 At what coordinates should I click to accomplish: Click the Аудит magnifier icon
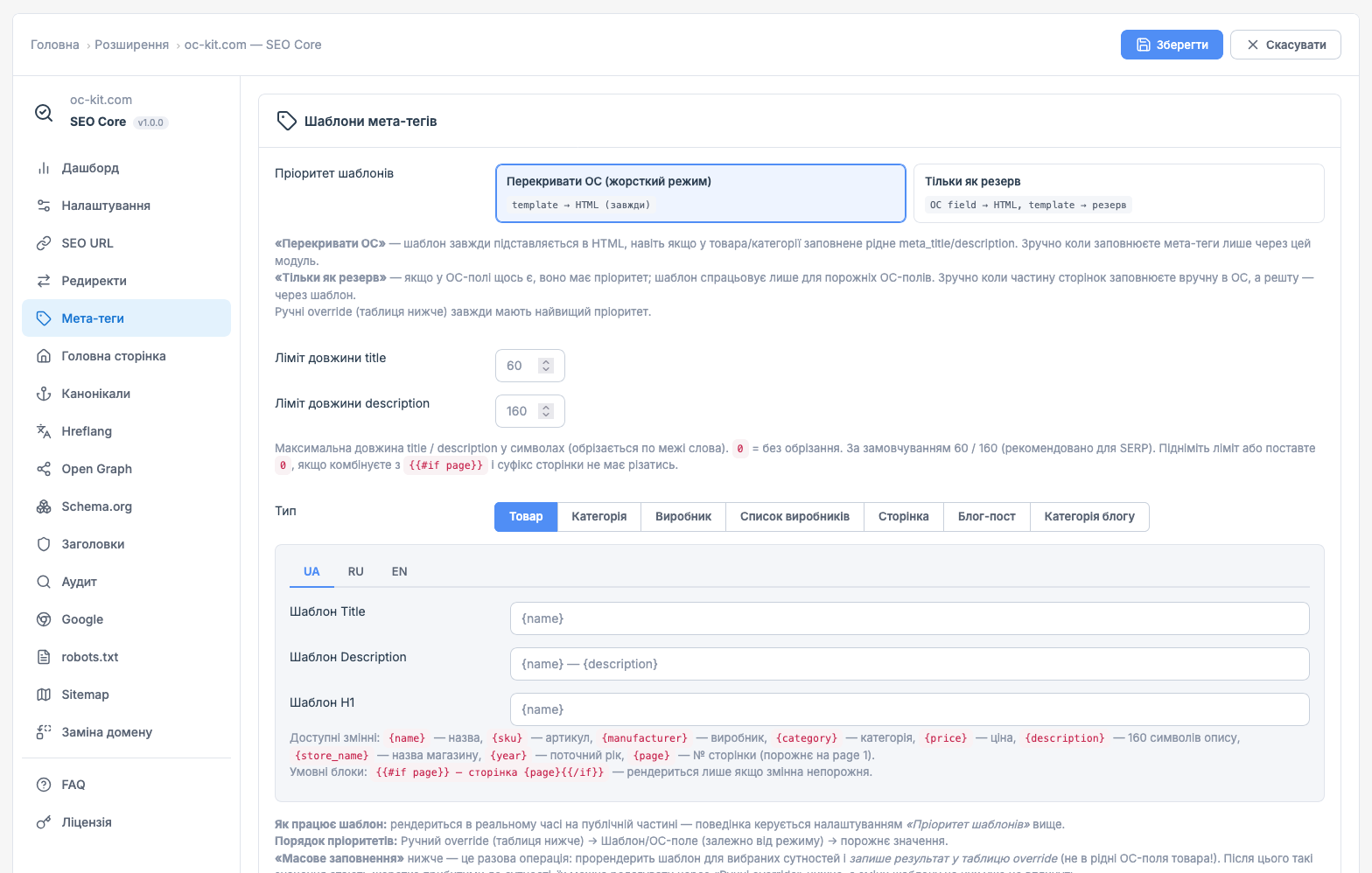[x=44, y=582]
